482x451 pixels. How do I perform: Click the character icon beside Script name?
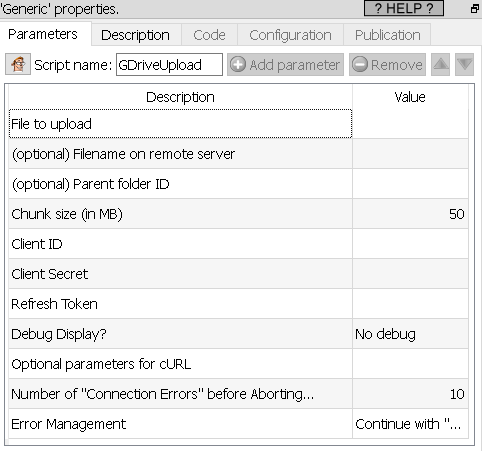pos(18,64)
